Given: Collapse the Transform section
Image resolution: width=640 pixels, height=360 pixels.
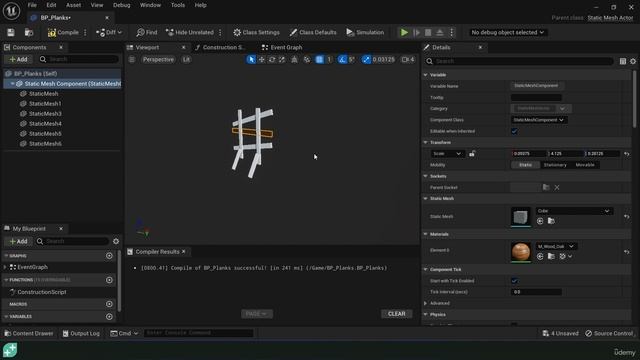Looking at the screenshot, I should pyautogui.click(x=425, y=142).
